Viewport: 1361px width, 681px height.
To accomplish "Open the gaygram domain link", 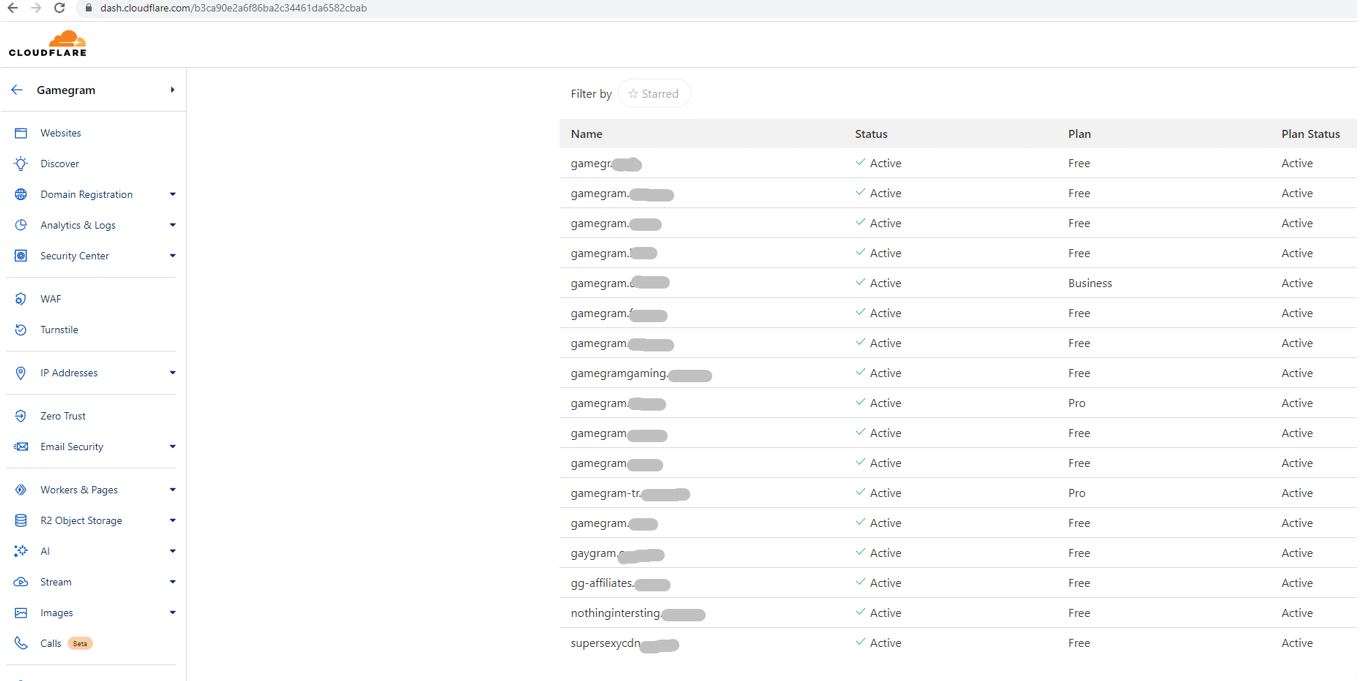I will 617,554.
